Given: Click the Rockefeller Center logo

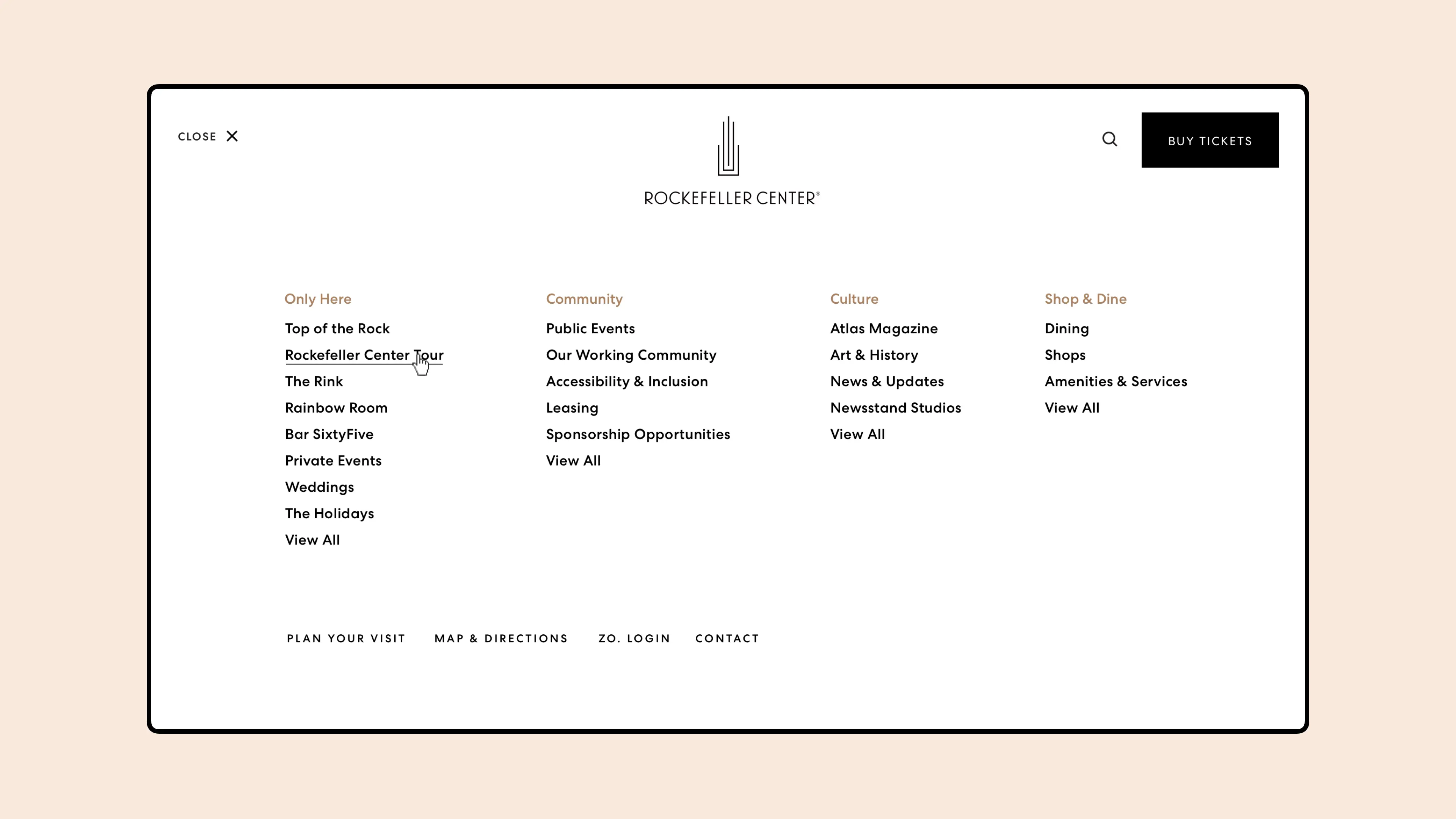Looking at the screenshot, I should click(x=731, y=161).
